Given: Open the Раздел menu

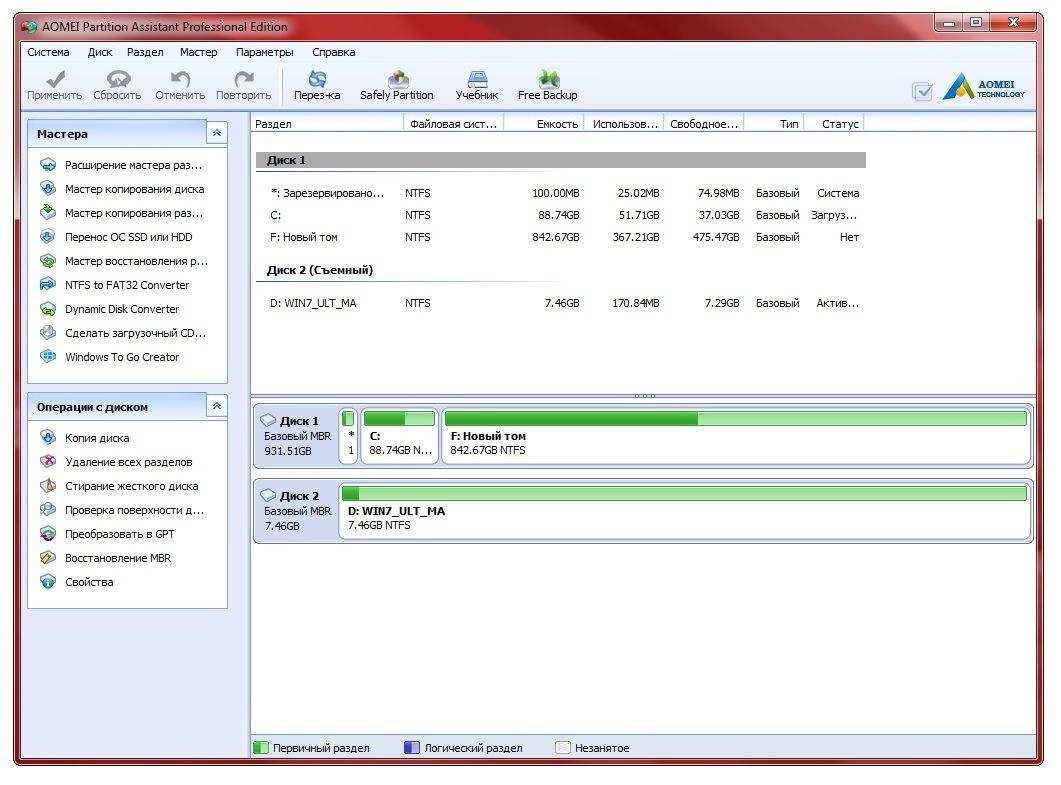Looking at the screenshot, I should point(145,52).
